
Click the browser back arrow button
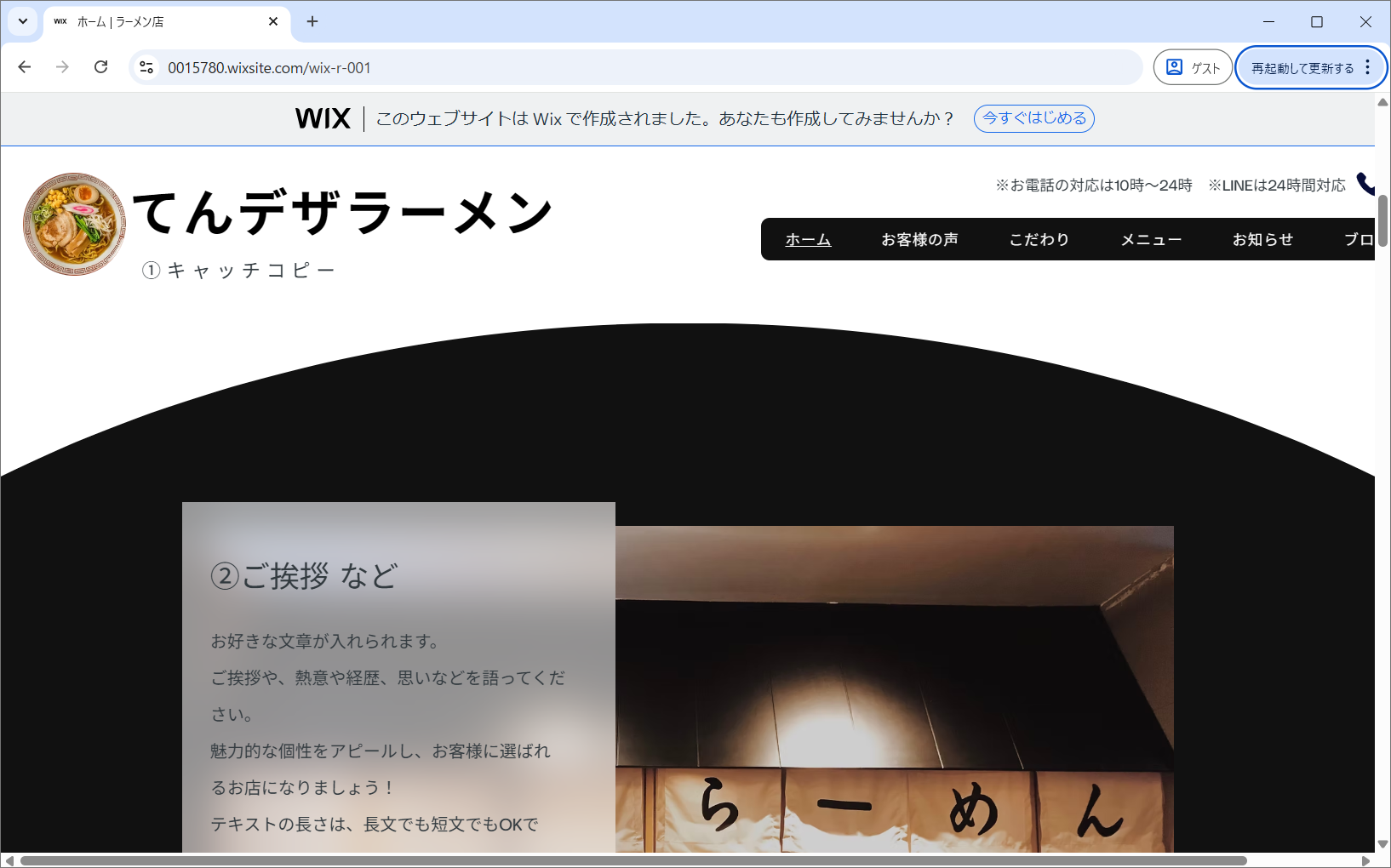point(25,67)
